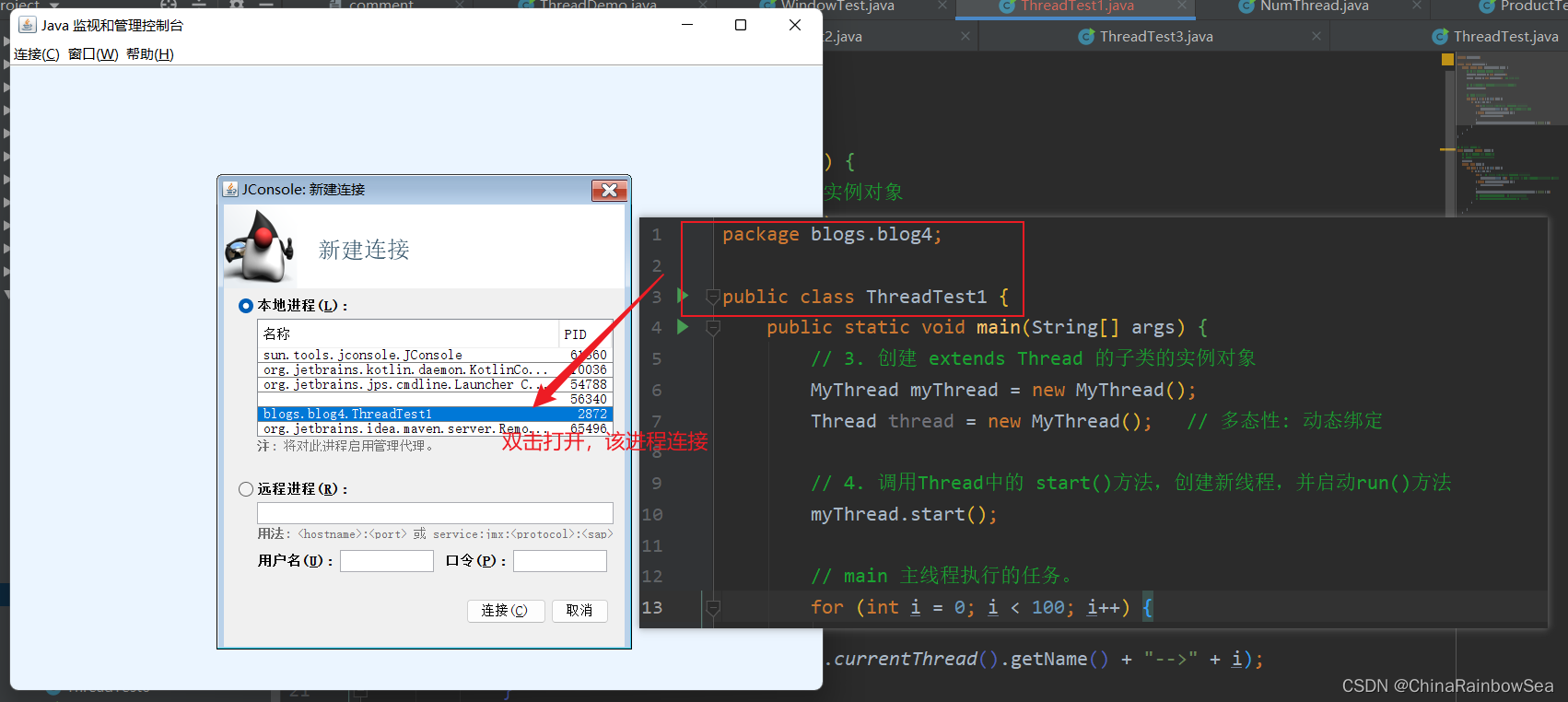Switch to the ThreadTest1.java tab
The image size is (1568, 702).
pyautogui.click(x=1076, y=6)
